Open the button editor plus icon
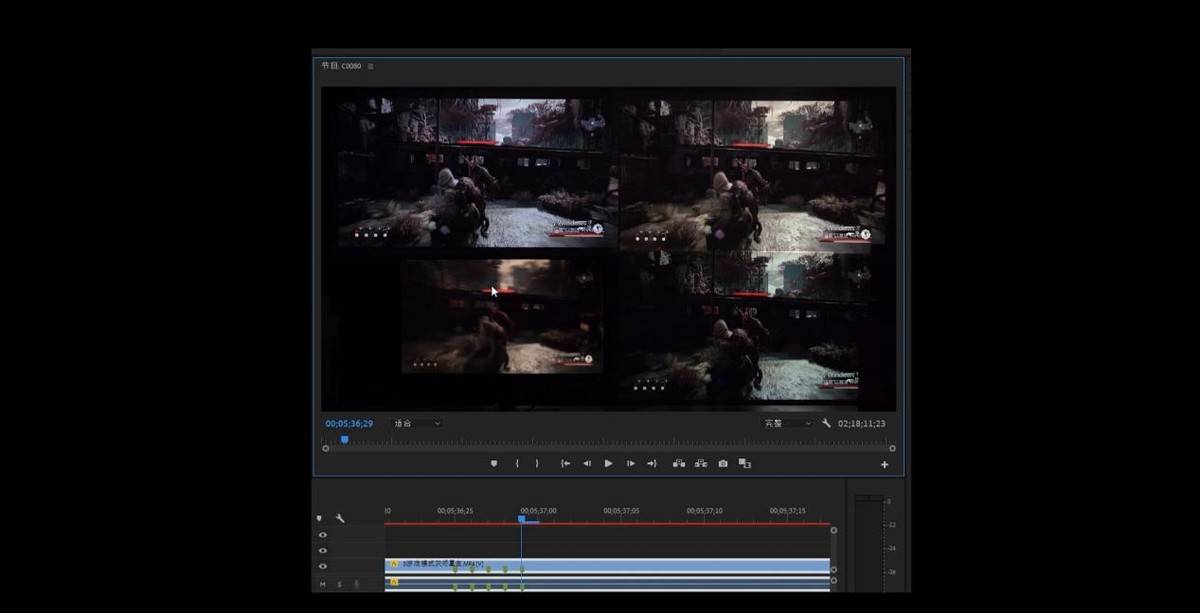 click(x=884, y=464)
